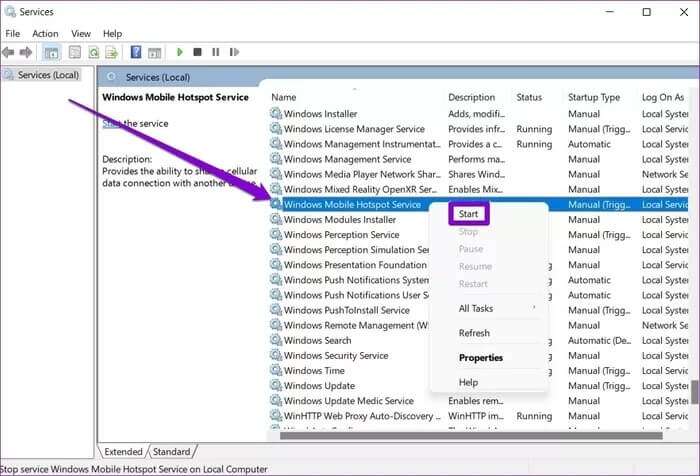The height and width of the screenshot is (476, 700).
Task: Open the Action menu
Action: coord(45,33)
